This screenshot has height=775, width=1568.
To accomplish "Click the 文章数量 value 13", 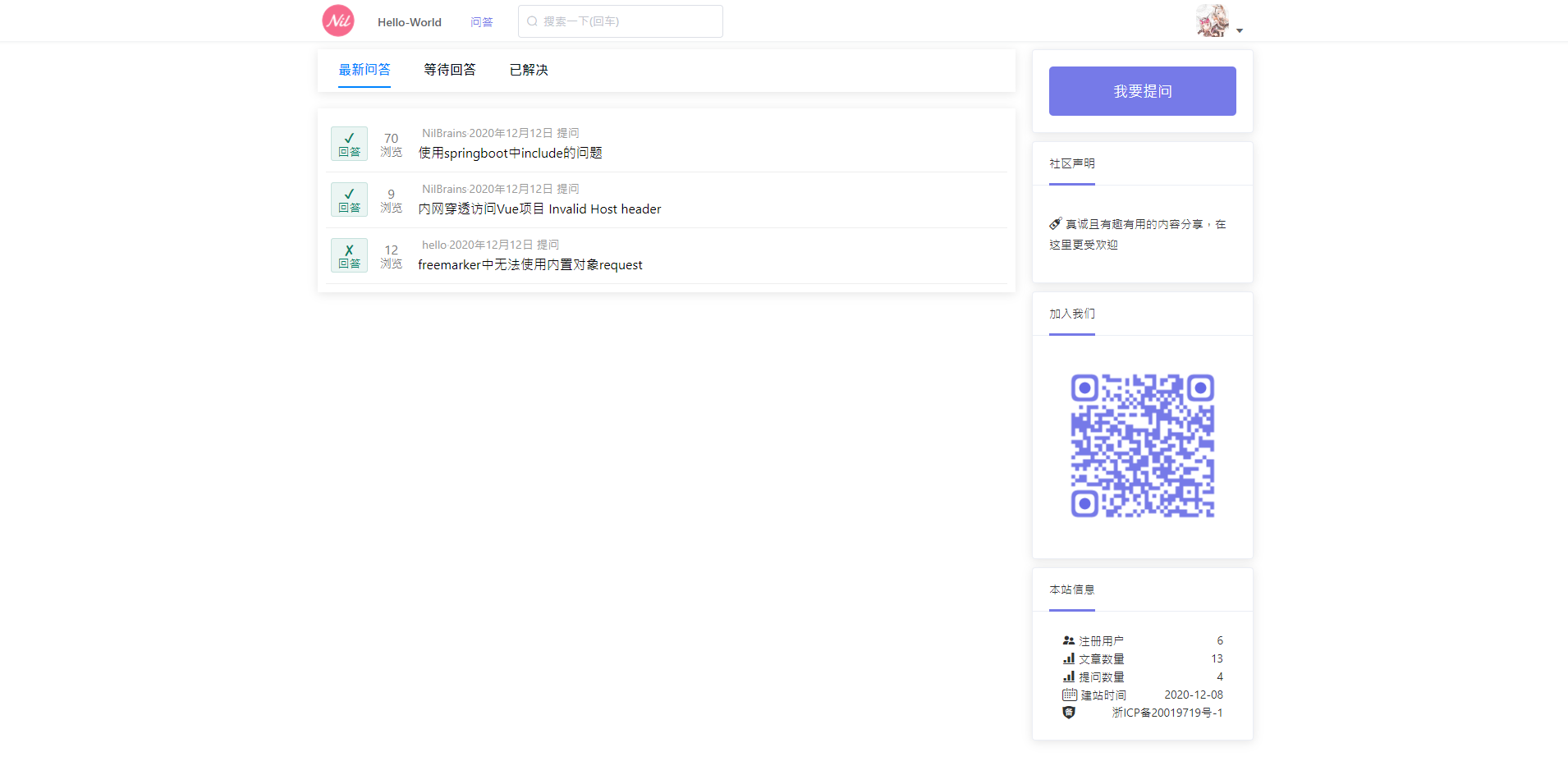I will [1217, 658].
